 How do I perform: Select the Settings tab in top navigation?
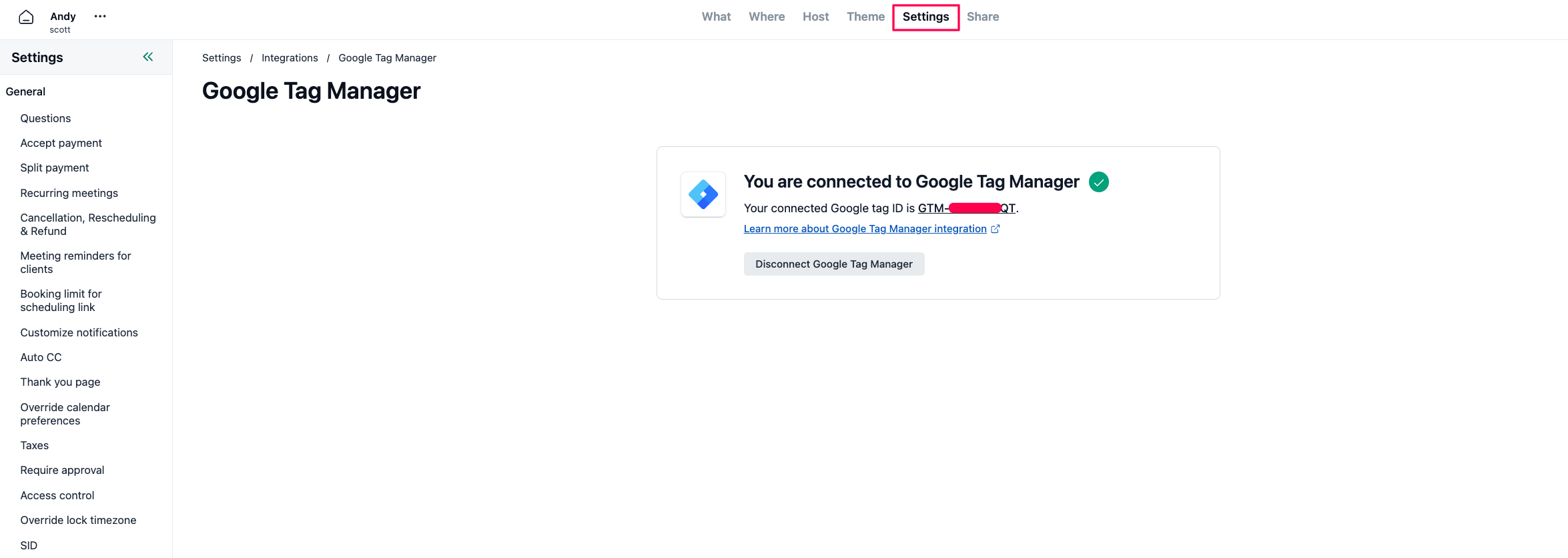(x=925, y=17)
